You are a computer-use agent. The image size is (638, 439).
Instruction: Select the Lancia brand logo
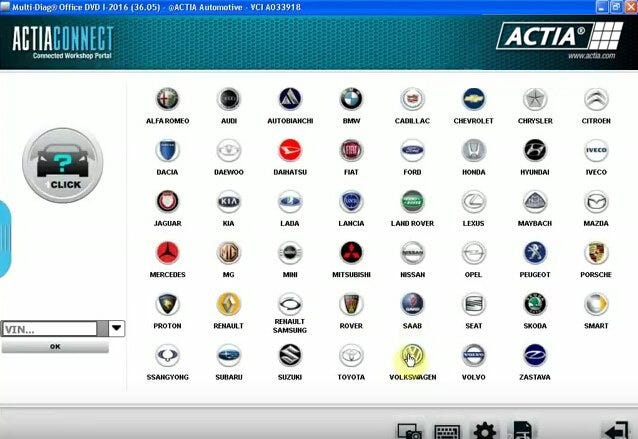[x=351, y=201]
